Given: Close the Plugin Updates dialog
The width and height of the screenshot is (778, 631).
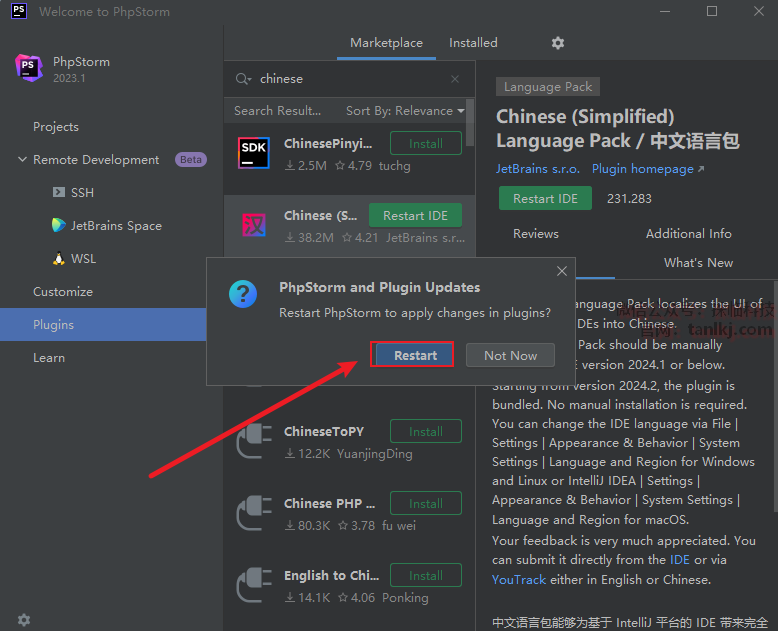Looking at the screenshot, I should pos(562,271).
